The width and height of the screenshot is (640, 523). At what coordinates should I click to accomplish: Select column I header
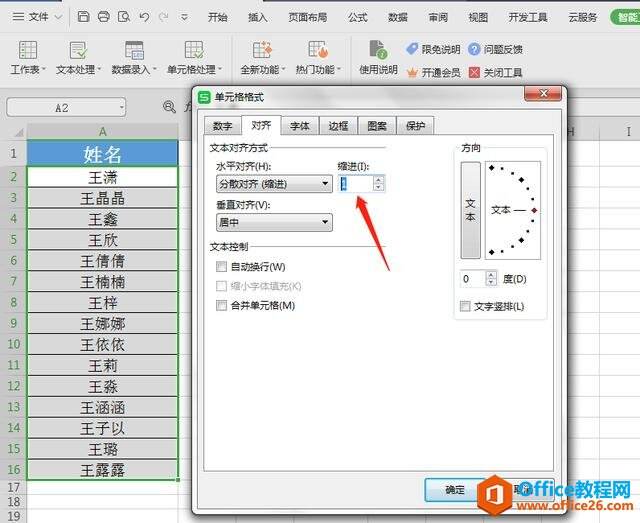coord(628,131)
